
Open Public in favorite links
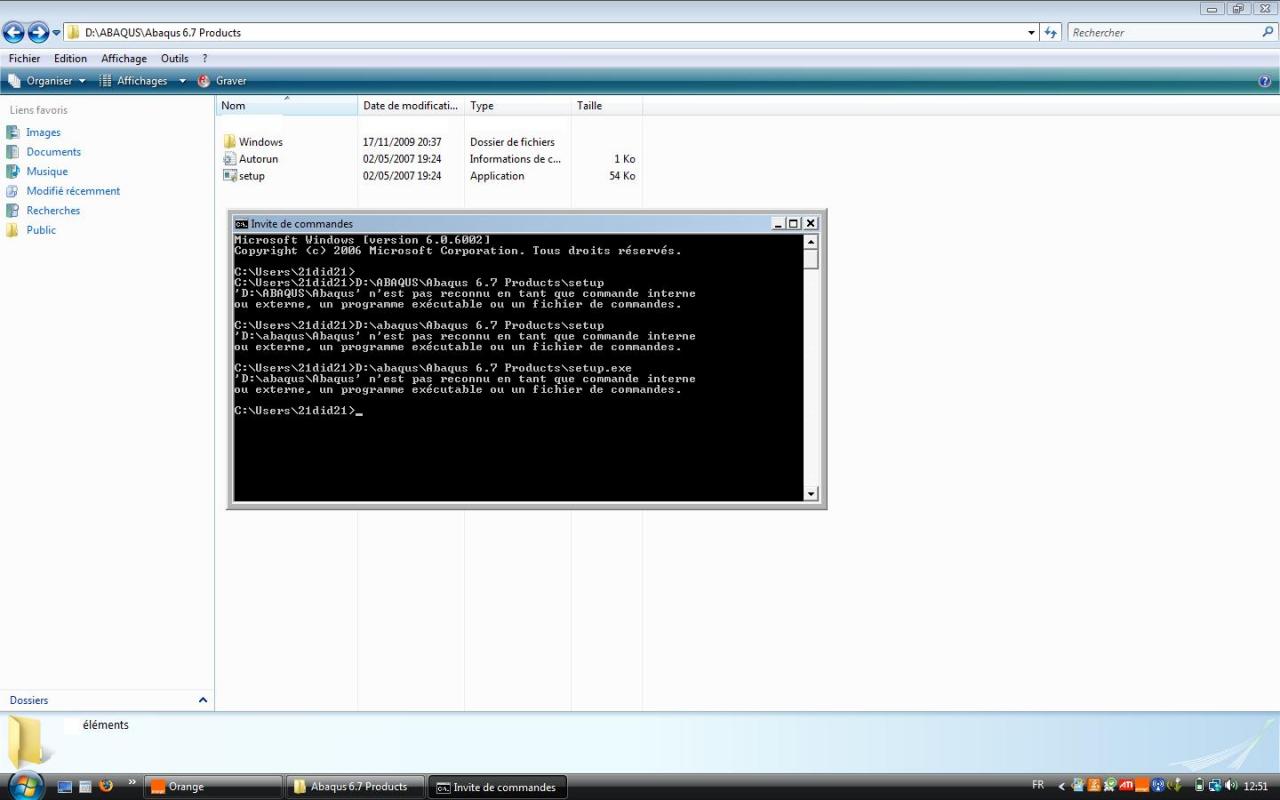tap(31, 230)
